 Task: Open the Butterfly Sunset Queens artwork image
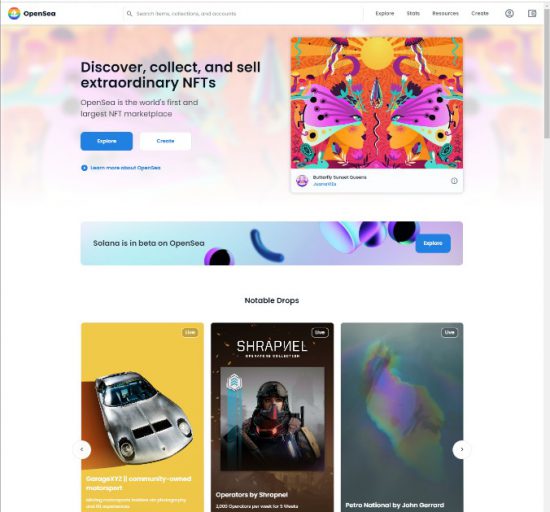377,103
